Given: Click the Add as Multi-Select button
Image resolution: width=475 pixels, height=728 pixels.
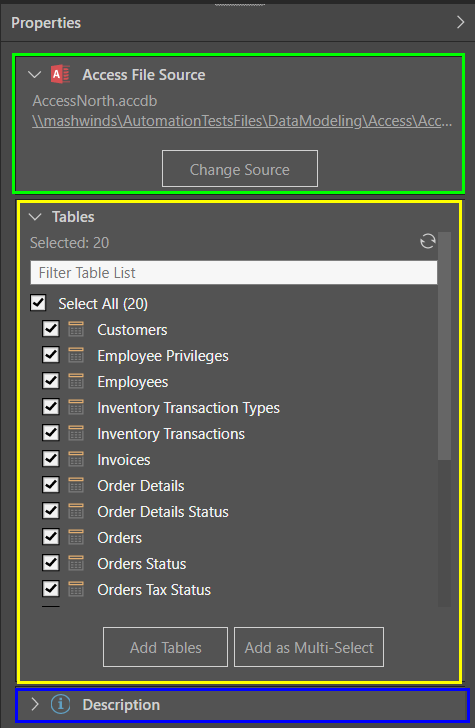Looking at the screenshot, I should (x=309, y=647).
